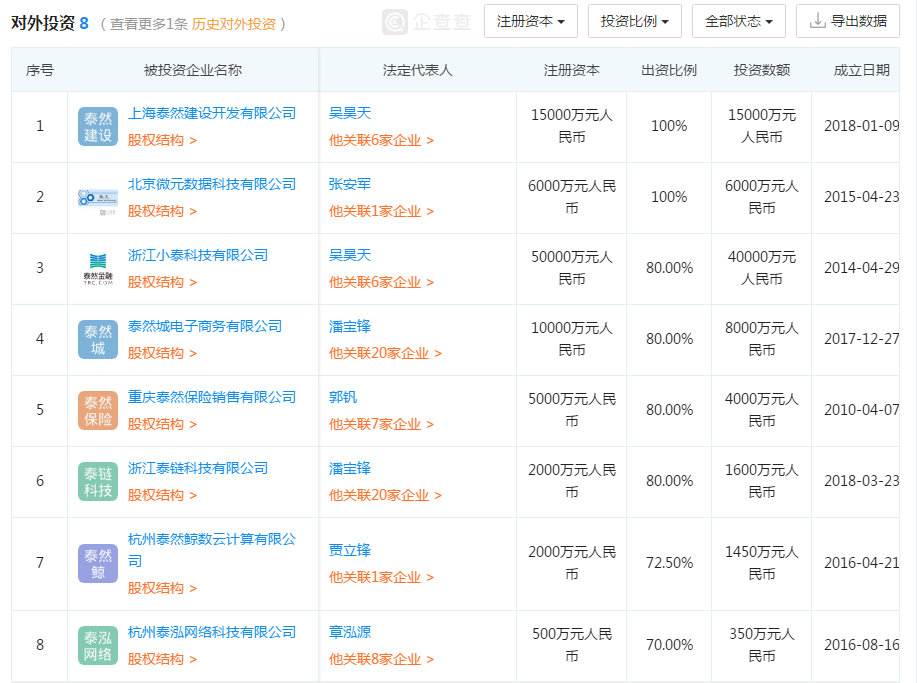Open representative 章泓源 profile
This screenshot has height=683, width=917.
tap(350, 632)
